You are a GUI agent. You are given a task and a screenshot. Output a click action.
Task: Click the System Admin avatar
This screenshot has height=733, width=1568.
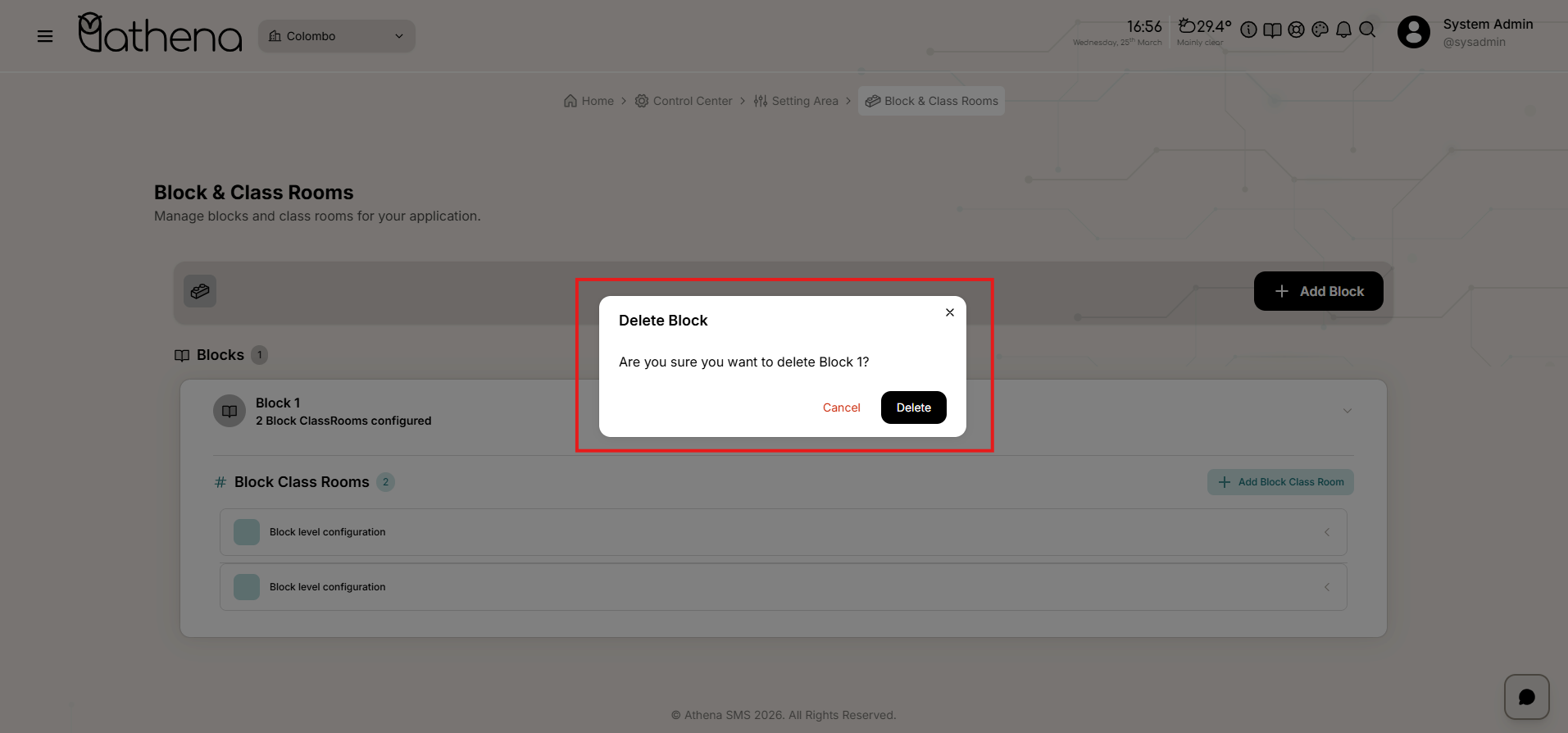click(1413, 33)
